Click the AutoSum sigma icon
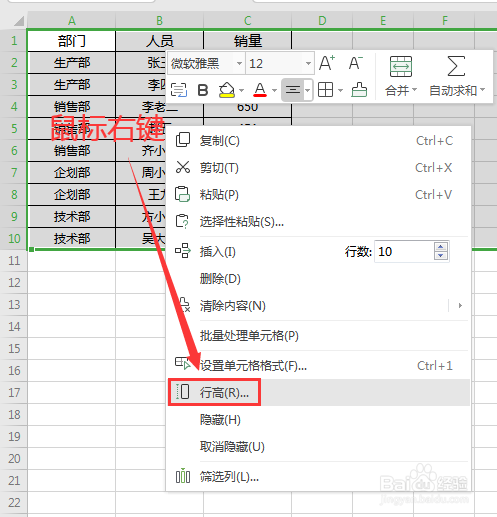This screenshot has width=497, height=517. [456, 66]
